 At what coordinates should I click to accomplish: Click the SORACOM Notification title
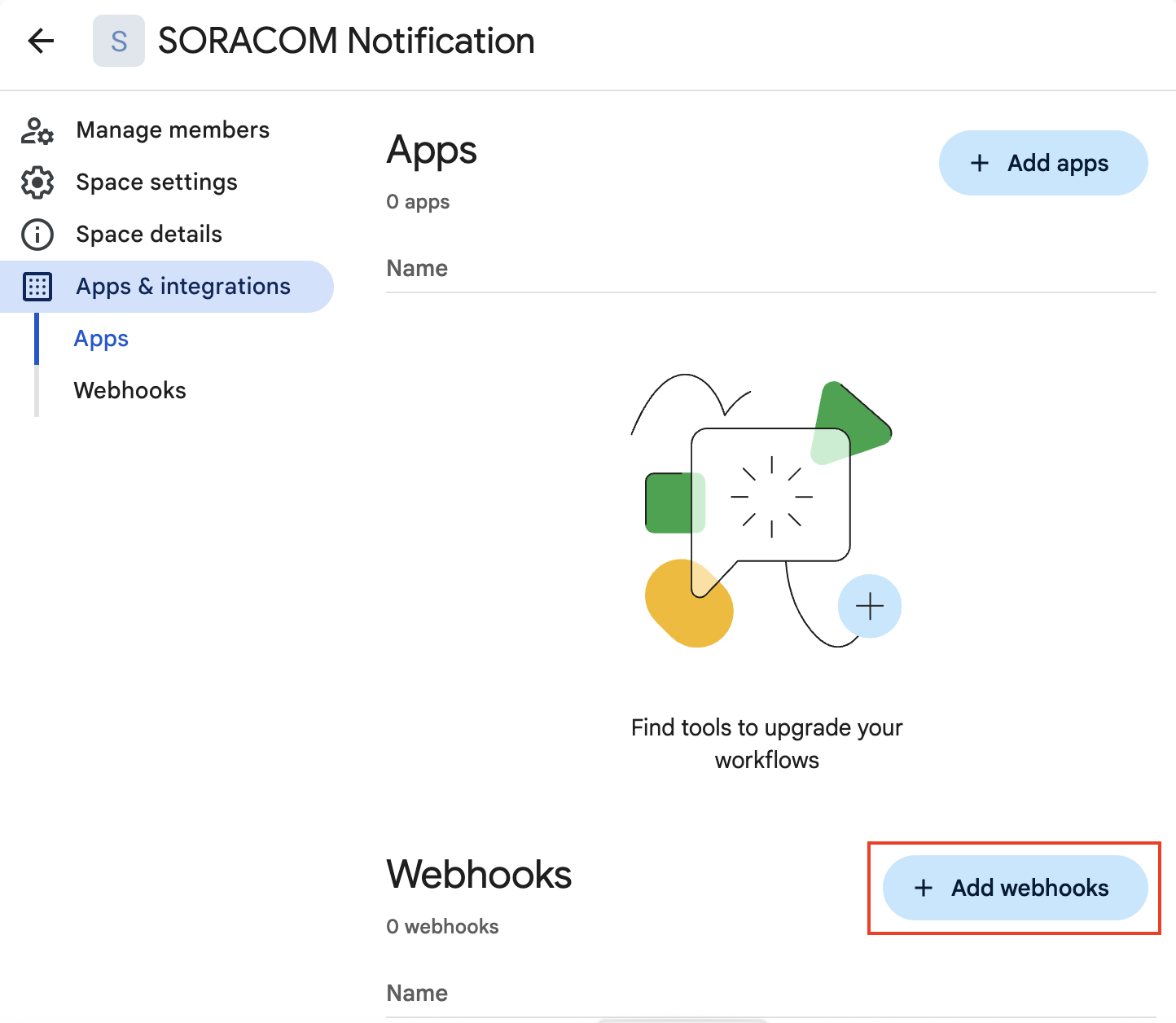point(346,41)
